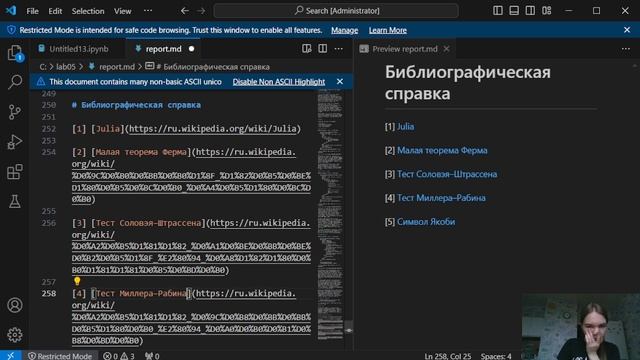Image resolution: width=640 pixels, height=360 pixels.
Task: Expand the C: breadcrumb
Action: [43, 67]
